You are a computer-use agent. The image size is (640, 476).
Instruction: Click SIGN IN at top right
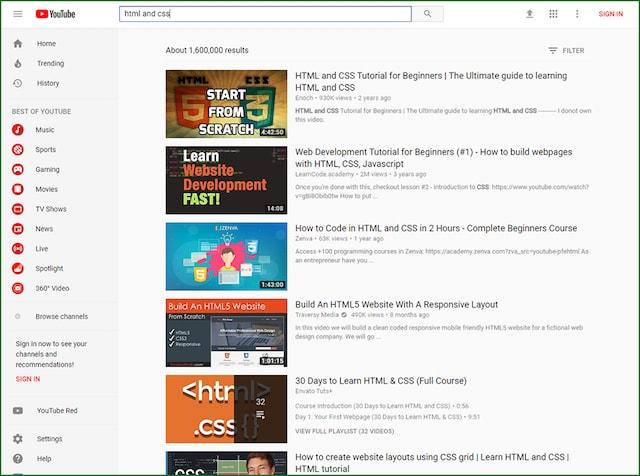tap(610, 14)
